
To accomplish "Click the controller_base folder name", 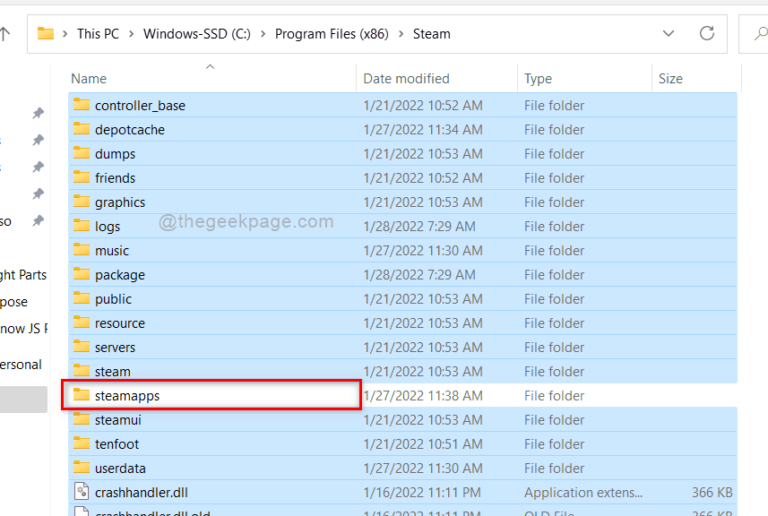I will click(140, 106).
